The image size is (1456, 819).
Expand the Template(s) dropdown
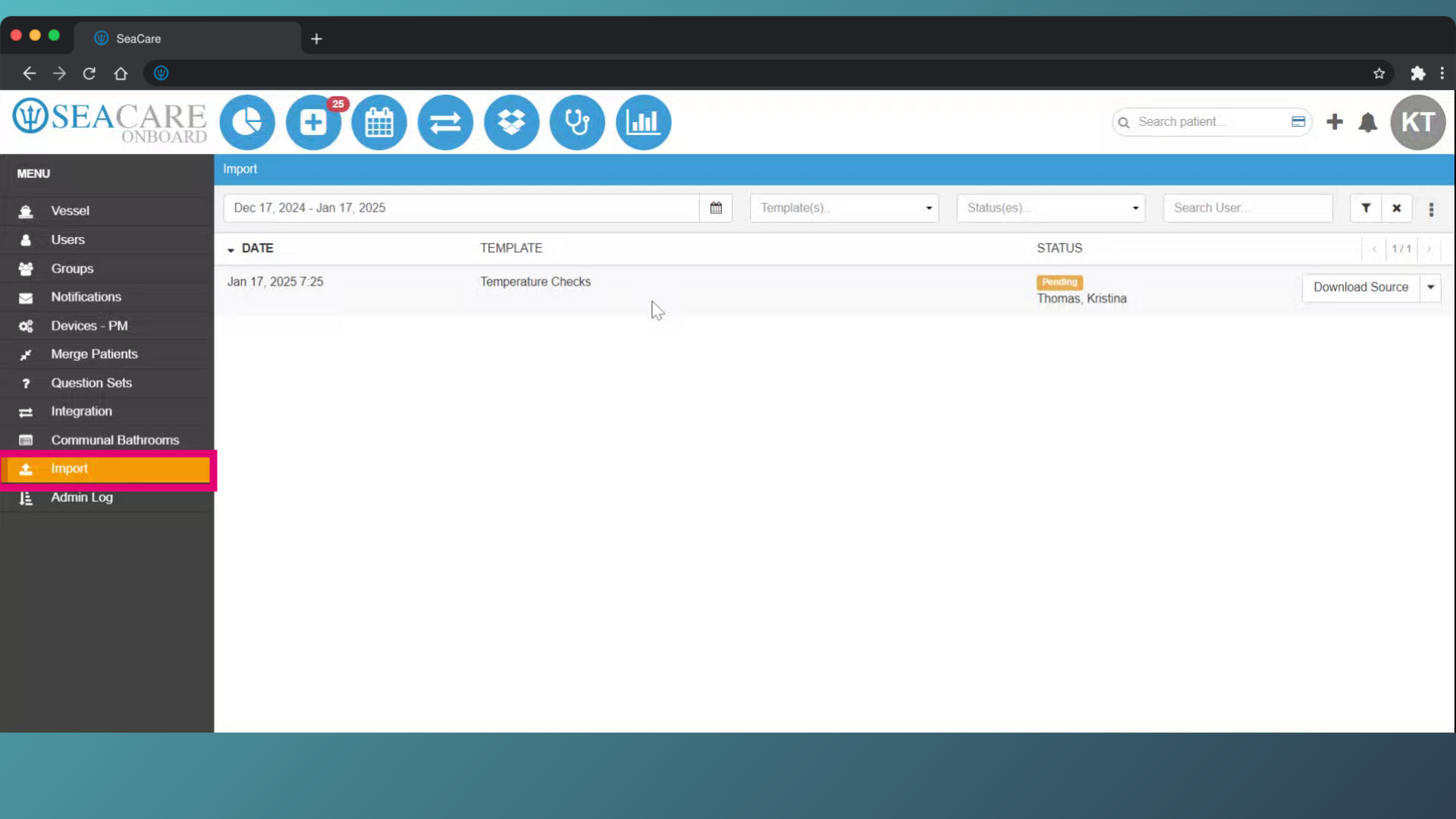(845, 208)
